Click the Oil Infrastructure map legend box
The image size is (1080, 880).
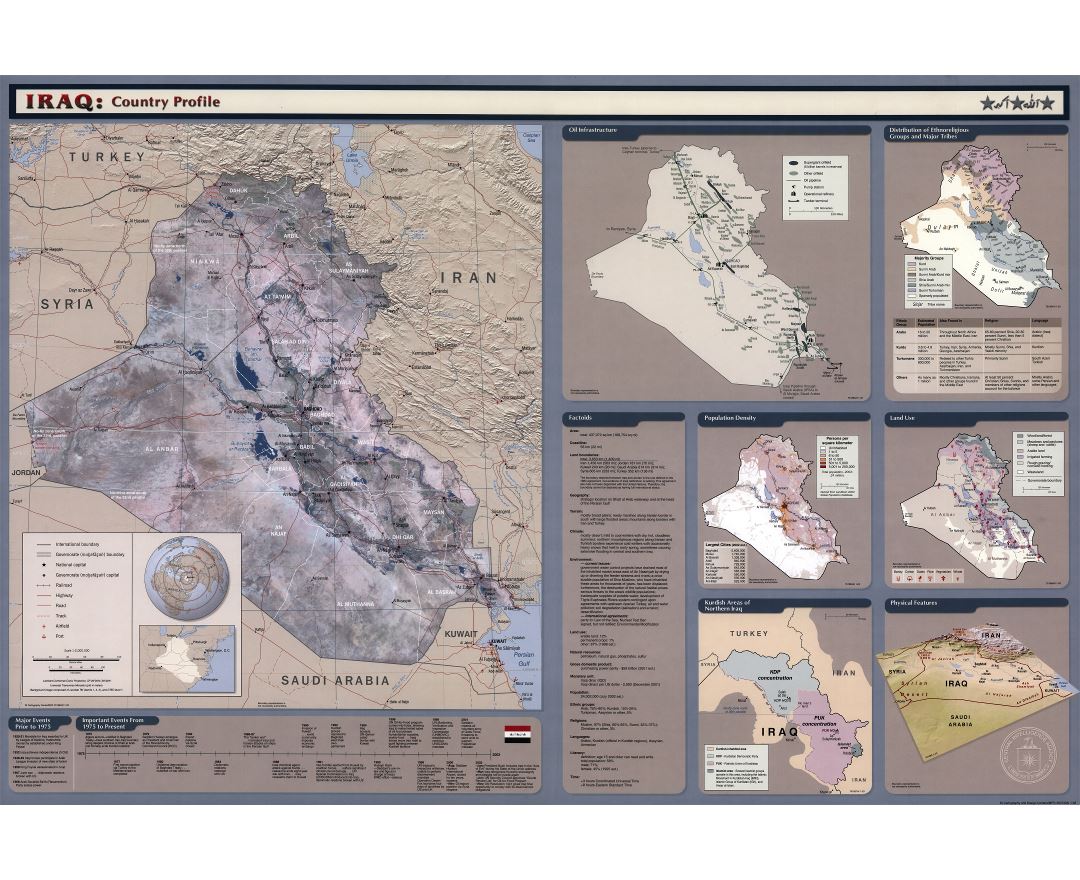coord(817,188)
